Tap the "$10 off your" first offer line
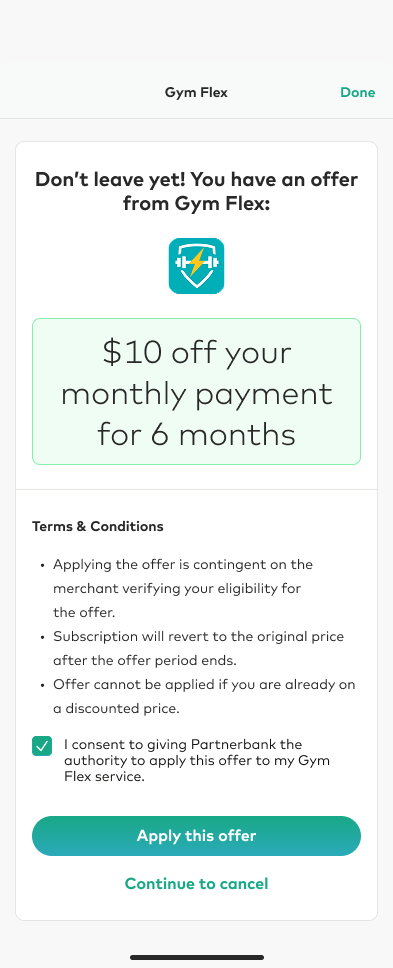Screen dimensions: 393x968 [x=196, y=352]
